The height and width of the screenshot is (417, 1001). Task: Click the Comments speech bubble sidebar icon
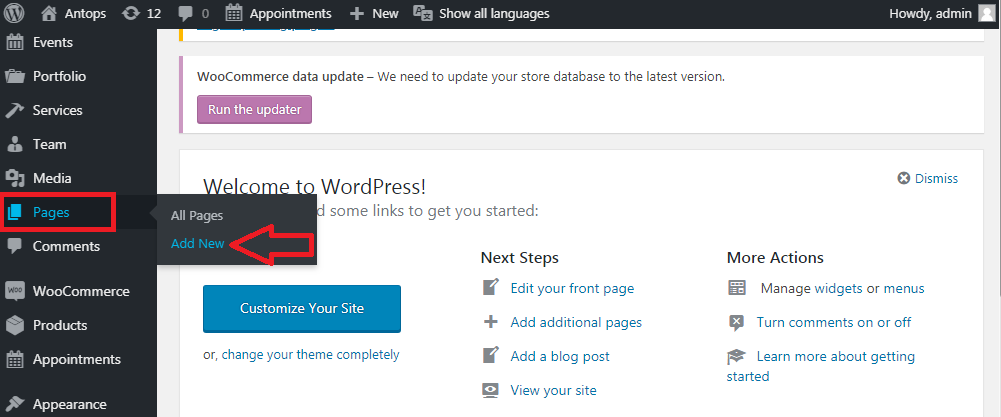[x=15, y=246]
